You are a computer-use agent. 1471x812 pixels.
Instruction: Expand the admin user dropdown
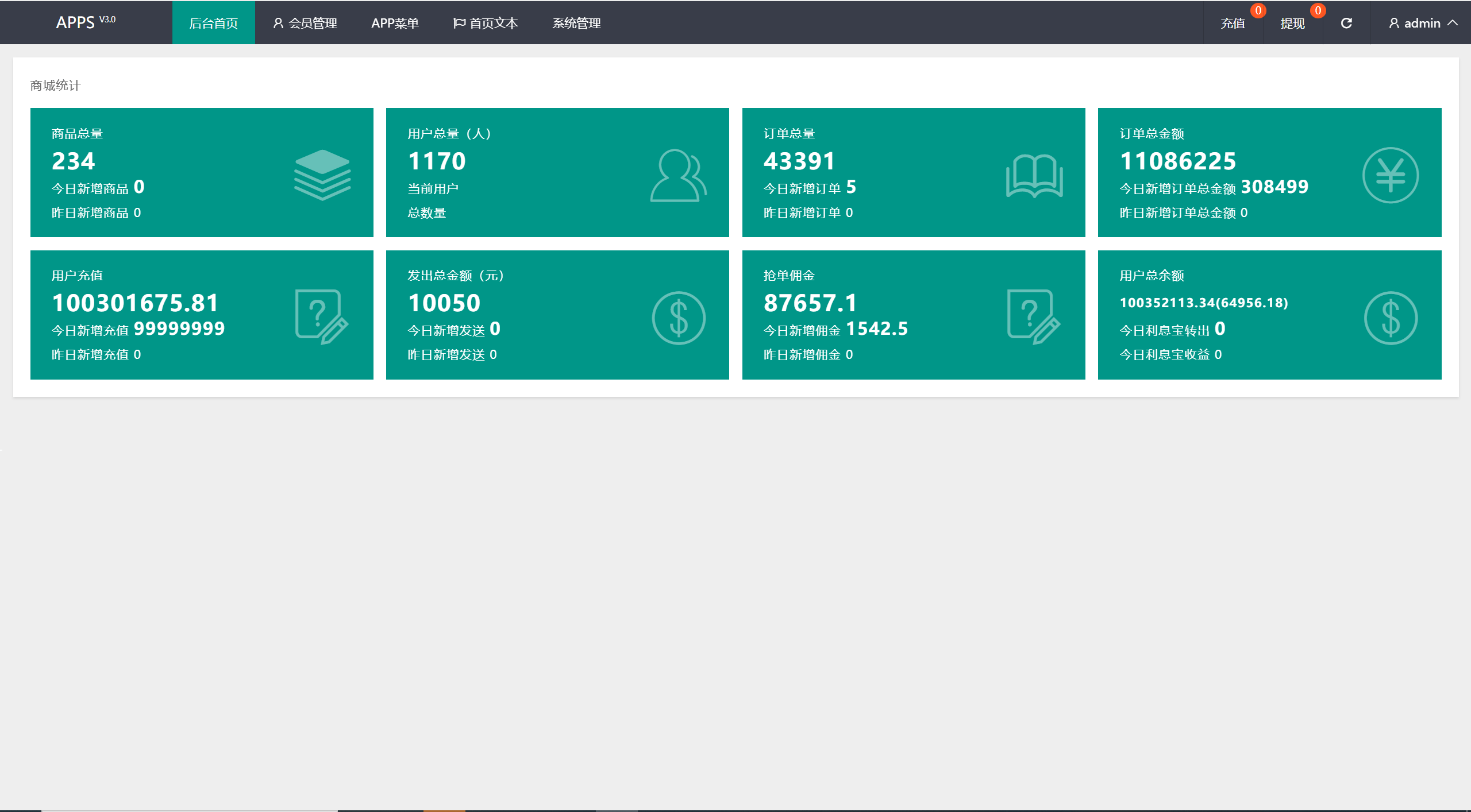(1423, 23)
